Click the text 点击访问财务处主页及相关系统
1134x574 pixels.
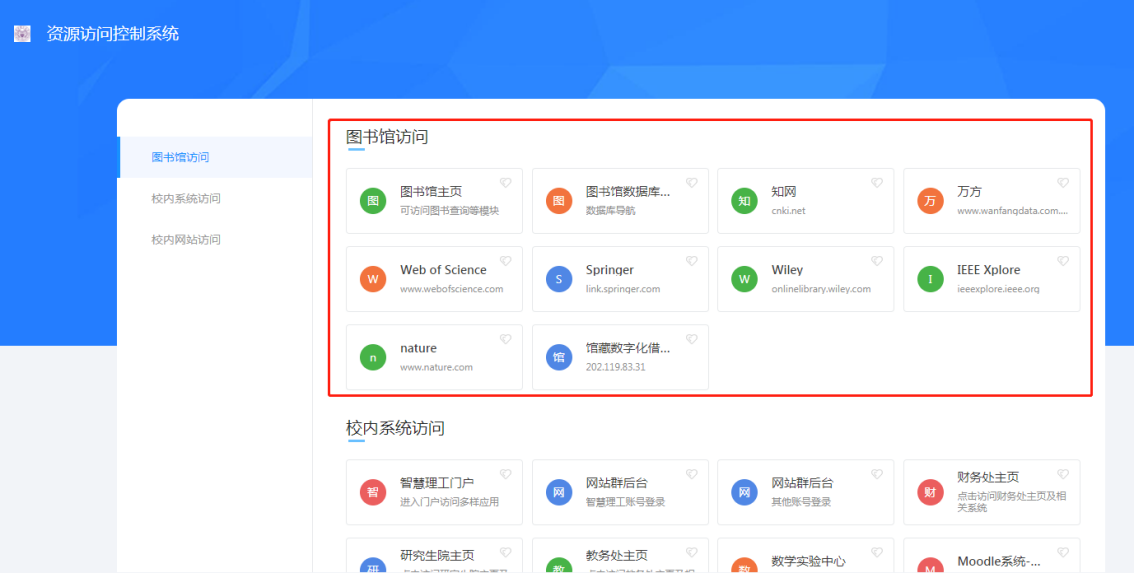click(x=1012, y=502)
